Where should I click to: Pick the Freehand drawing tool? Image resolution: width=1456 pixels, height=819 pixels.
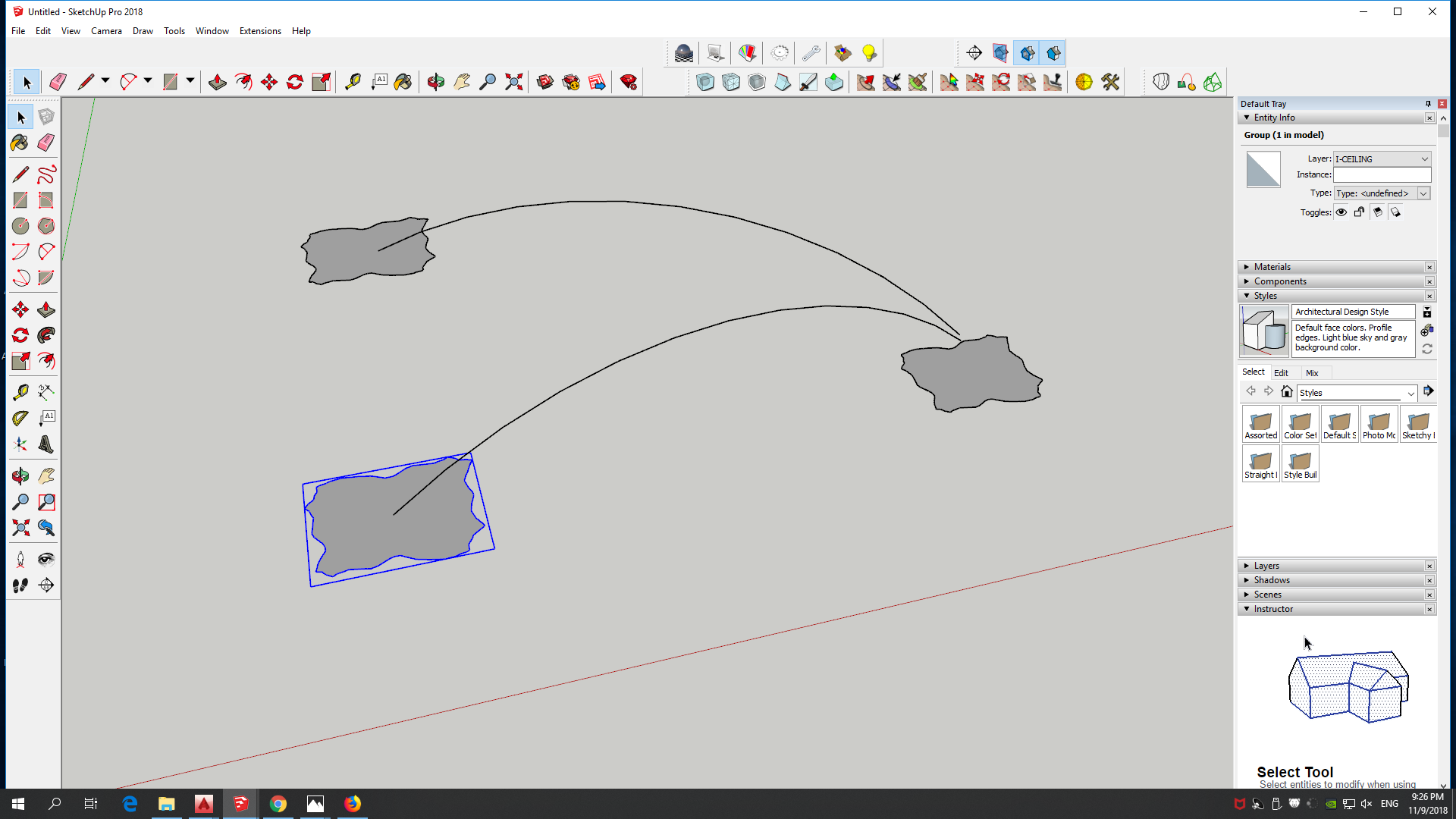[46, 175]
